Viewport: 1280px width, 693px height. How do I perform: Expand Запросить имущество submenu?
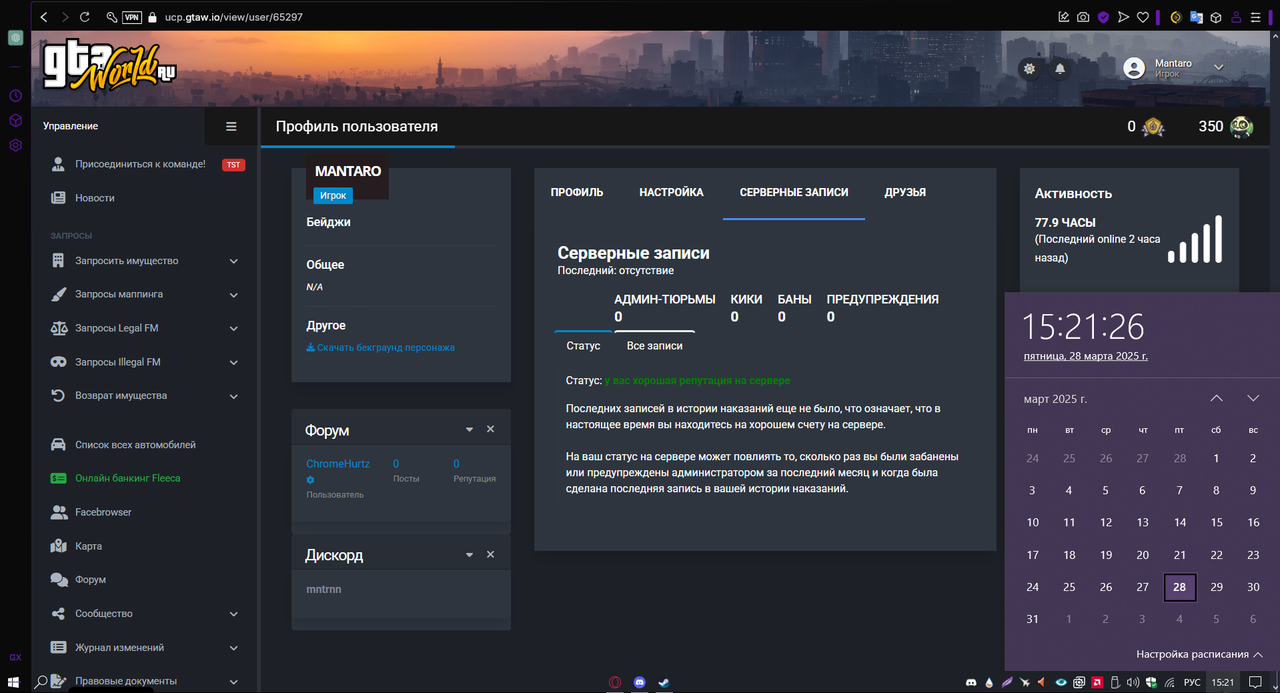[x=233, y=261]
